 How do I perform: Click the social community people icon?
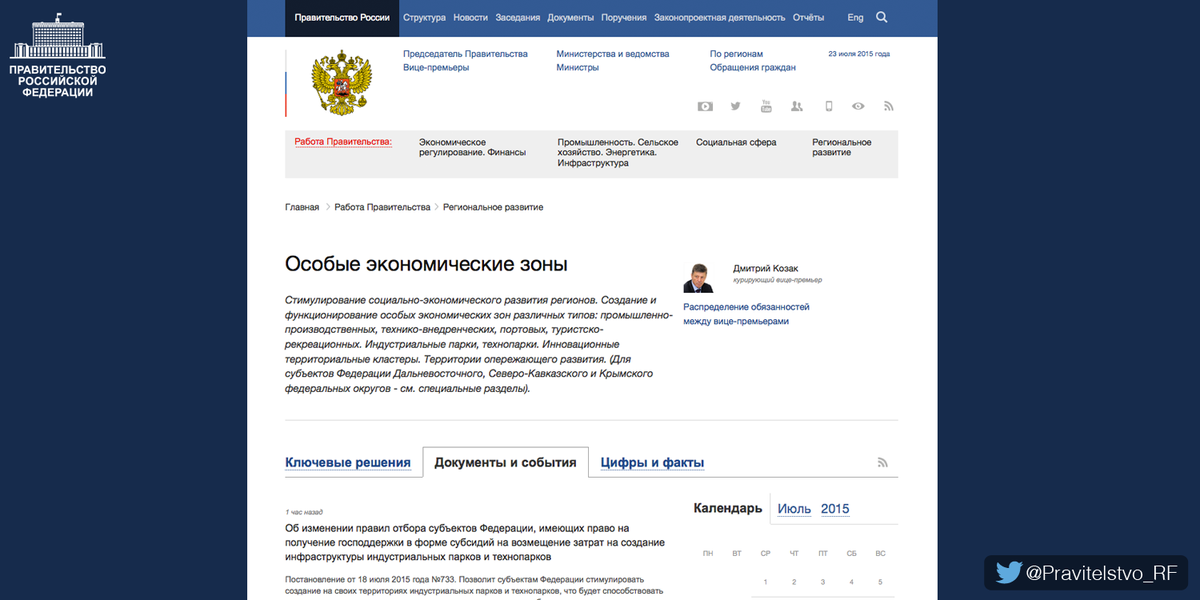pos(797,106)
